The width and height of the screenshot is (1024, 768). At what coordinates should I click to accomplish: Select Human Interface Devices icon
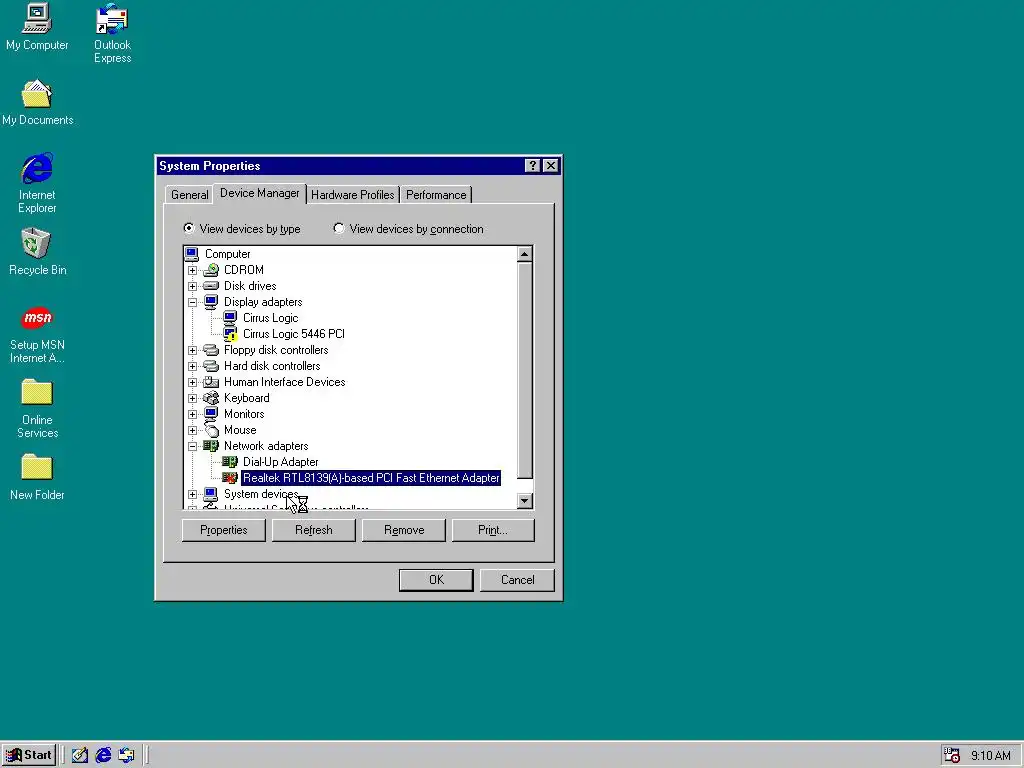pos(210,382)
